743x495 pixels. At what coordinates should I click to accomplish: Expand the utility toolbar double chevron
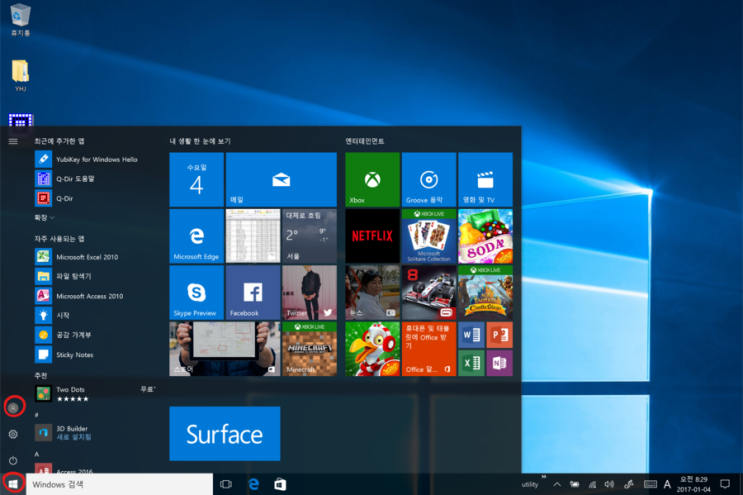pos(544,477)
